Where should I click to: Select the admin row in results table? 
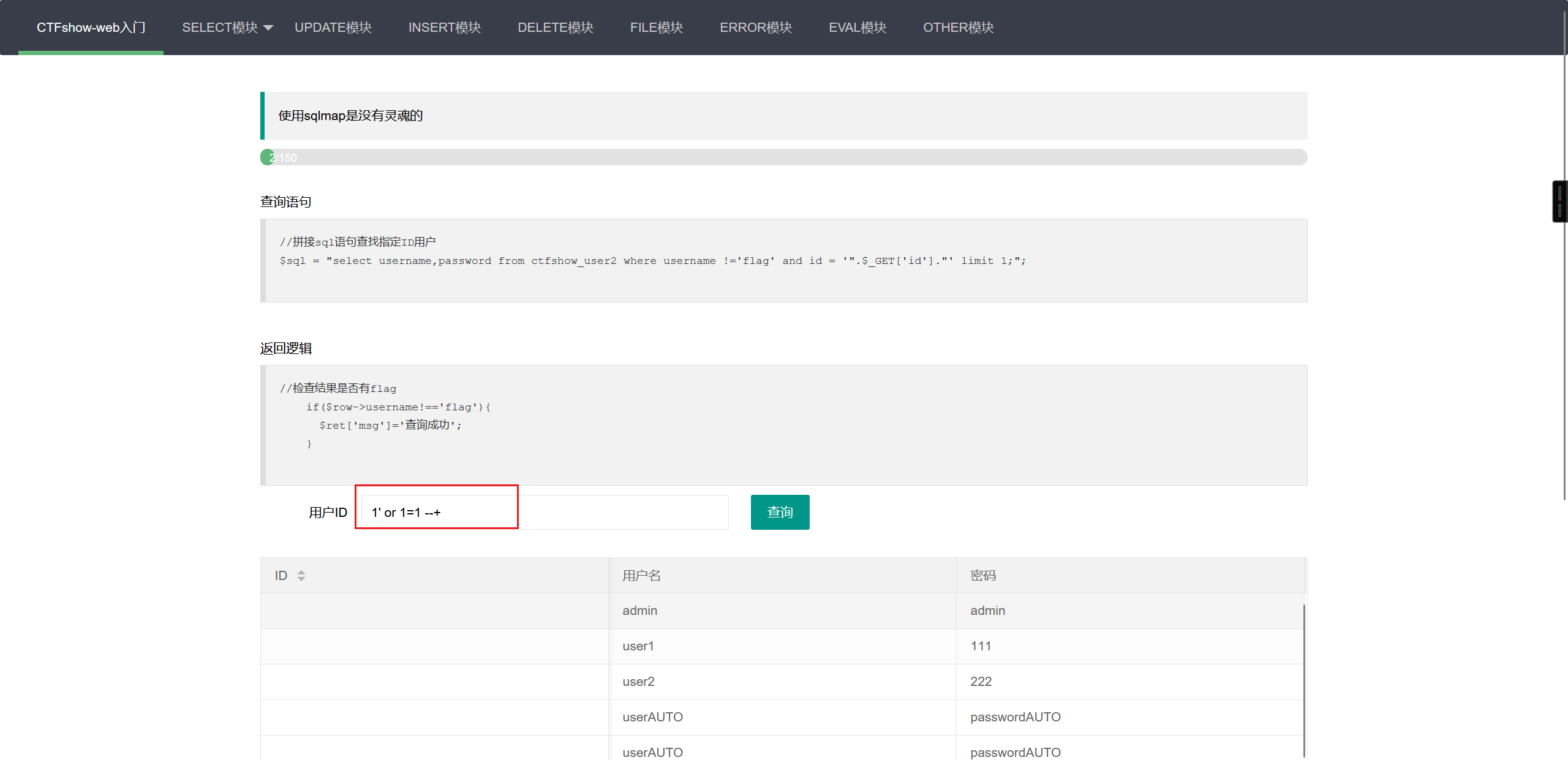coord(639,611)
